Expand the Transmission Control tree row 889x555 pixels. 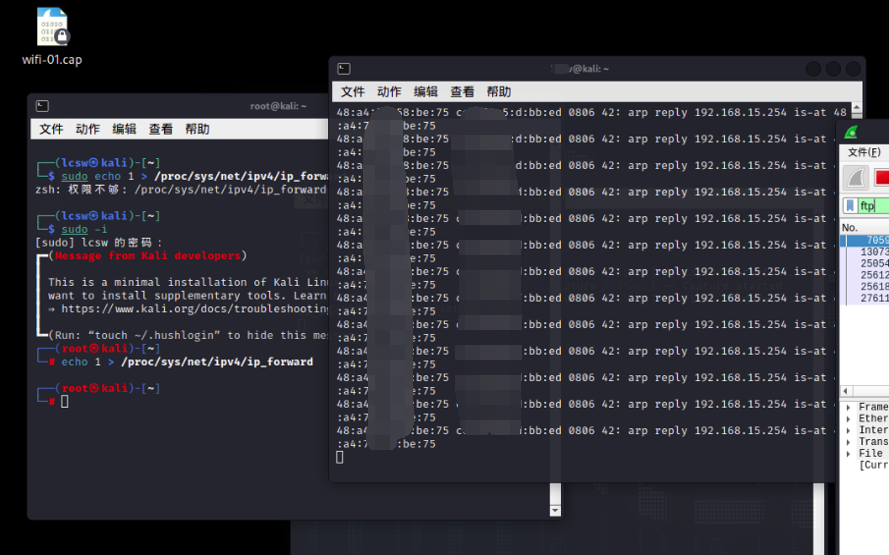coord(848,442)
